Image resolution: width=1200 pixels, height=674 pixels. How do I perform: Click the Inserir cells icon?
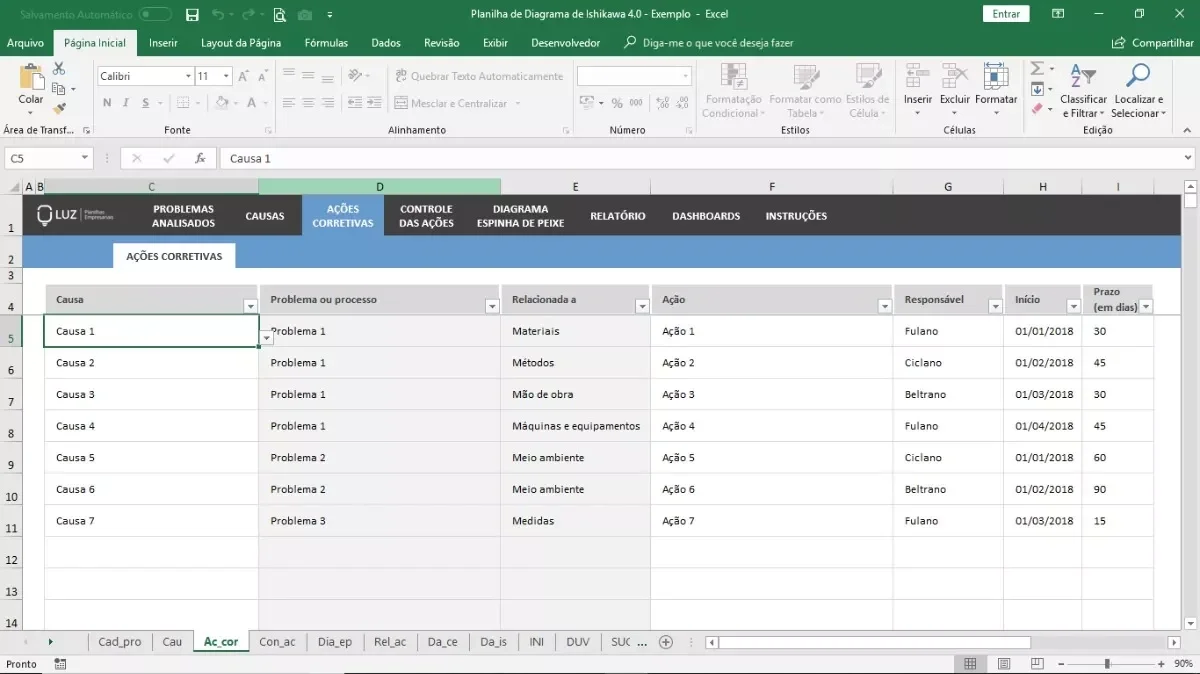tap(917, 76)
